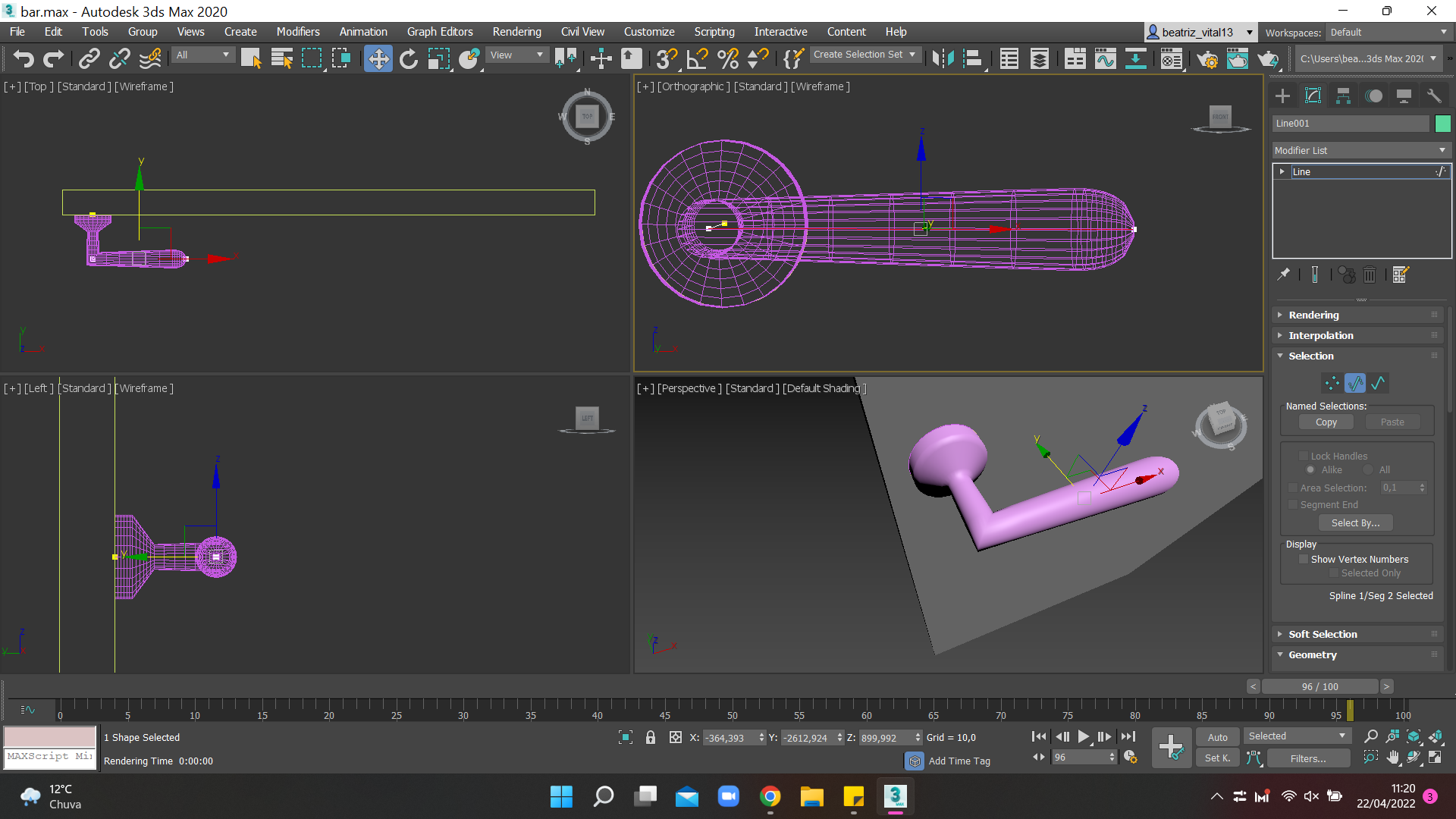Toggle selection lock icon in status bar
The height and width of the screenshot is (819, 1456).
pyautogui.click(x=650, y=737)
